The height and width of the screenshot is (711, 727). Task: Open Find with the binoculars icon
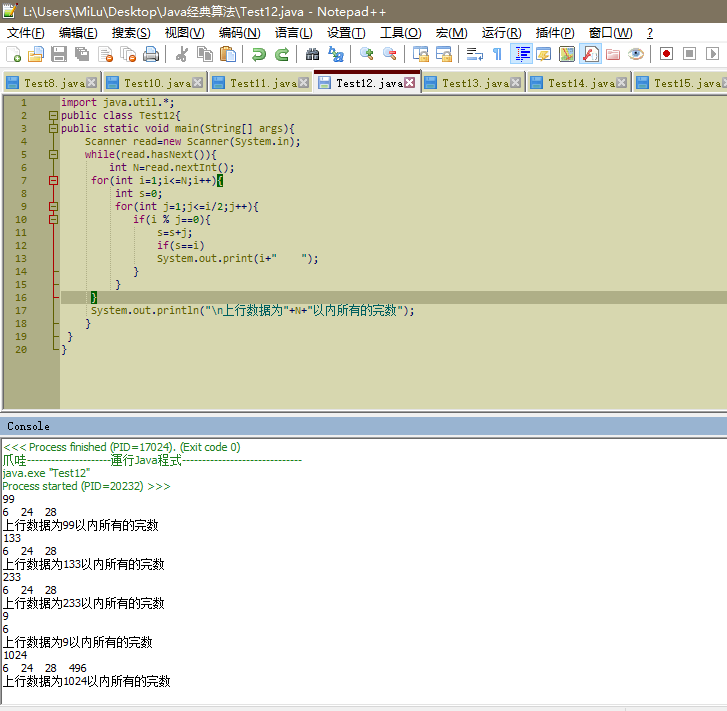click(312, 54)
